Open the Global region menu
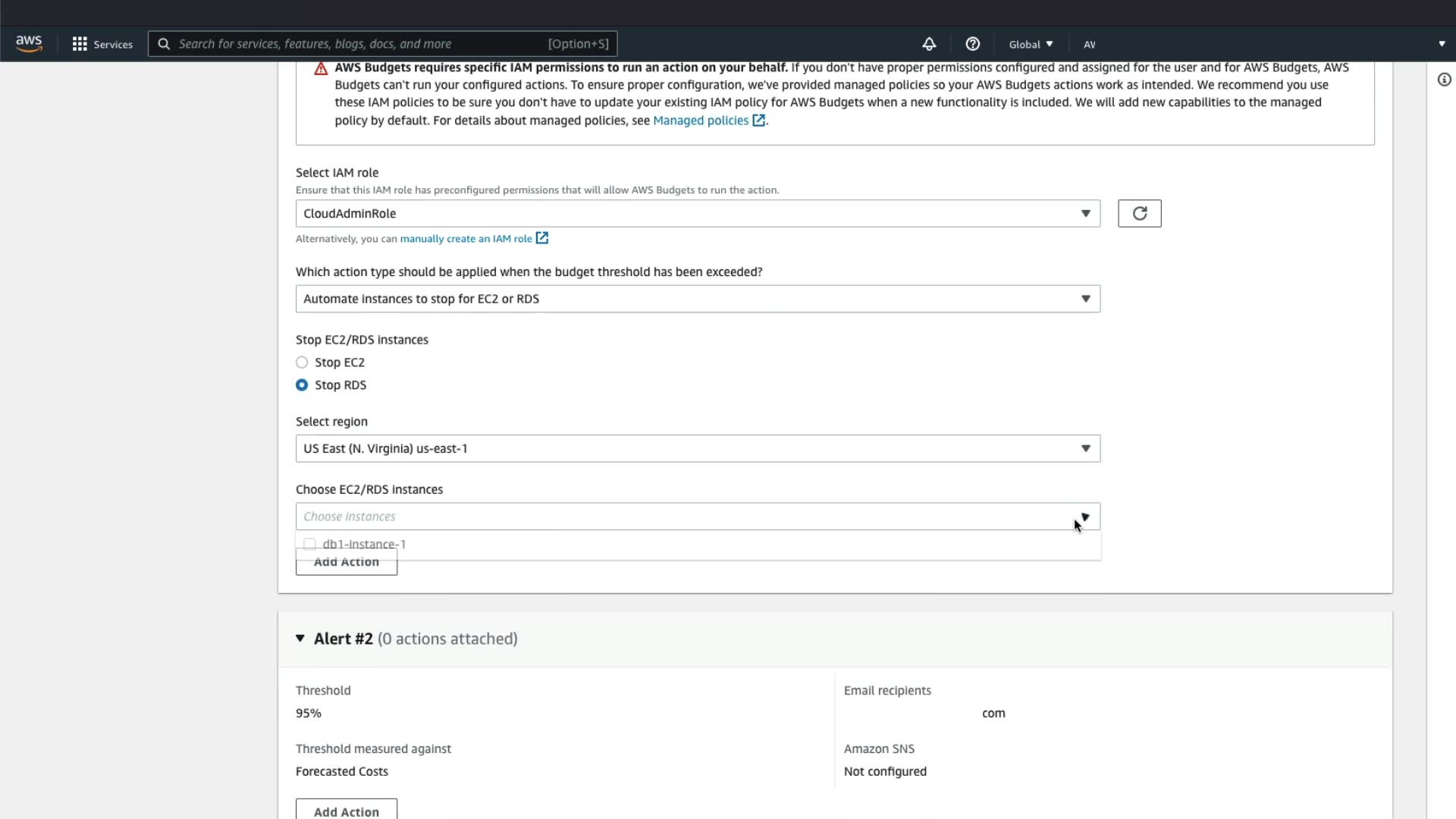1456x819 pixels. pos(1031,44)
